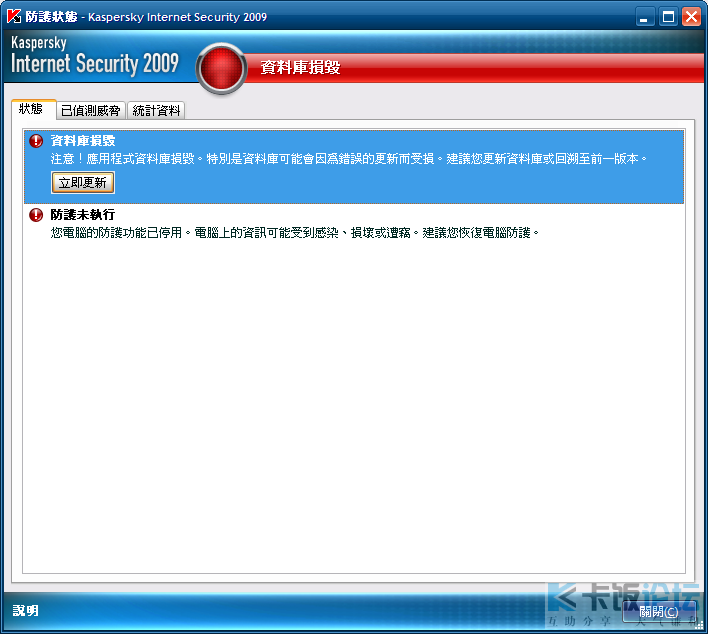Close the window with the red X

691,17
